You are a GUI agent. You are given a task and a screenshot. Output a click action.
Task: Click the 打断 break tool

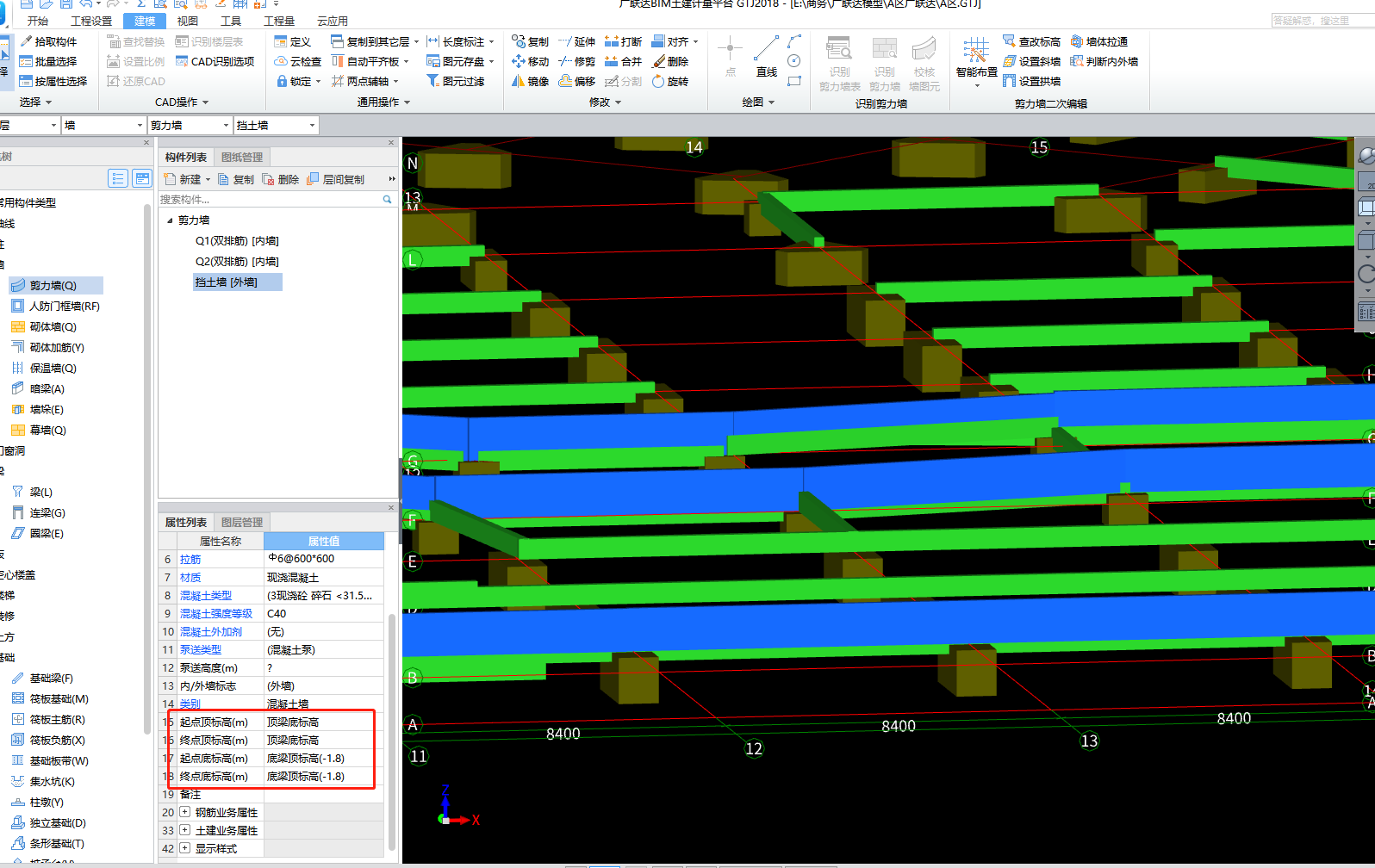[623, 41]
